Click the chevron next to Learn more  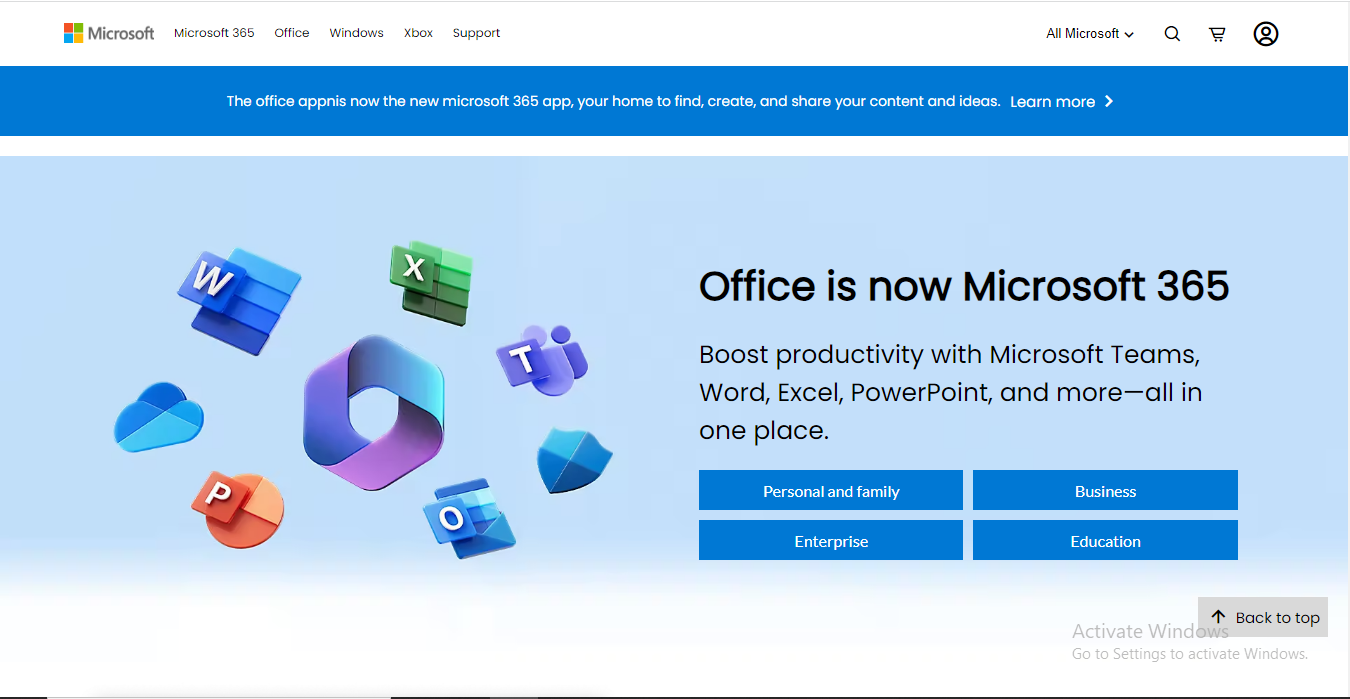point(1108,101)
